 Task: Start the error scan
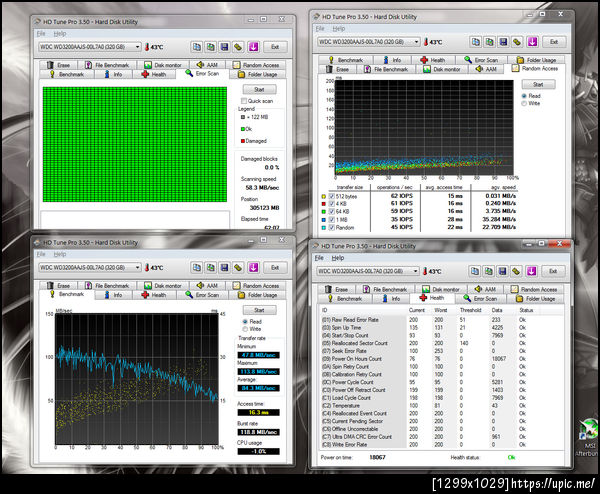point(259,90)
